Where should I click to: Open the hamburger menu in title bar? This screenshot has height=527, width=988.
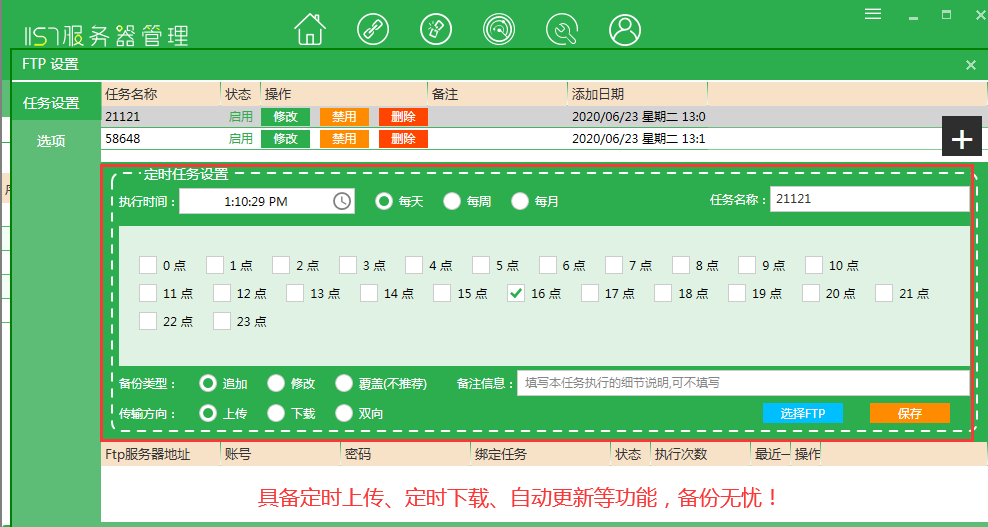(x=873, y=14)
